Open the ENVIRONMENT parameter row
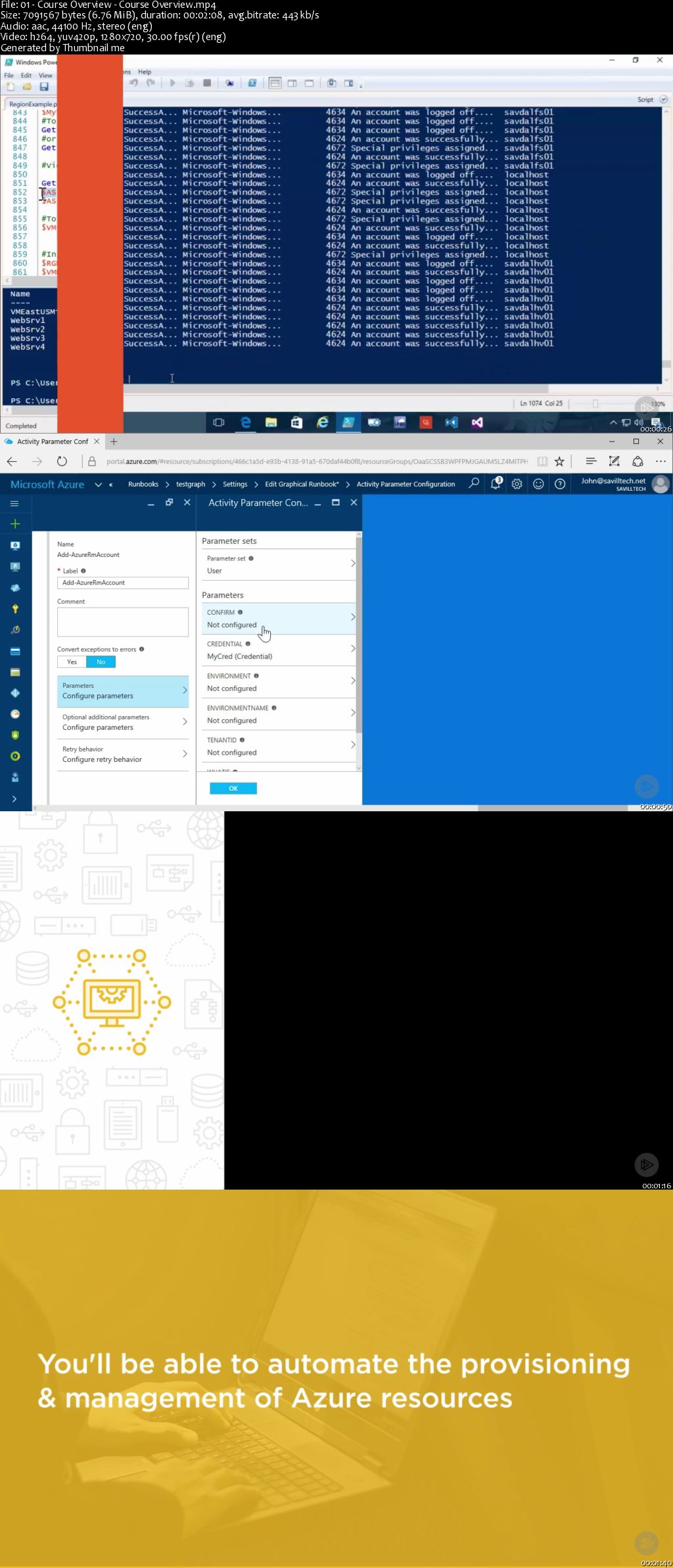Image resolution: width=673 pixels, height=1568 pixels. point(279,682)
